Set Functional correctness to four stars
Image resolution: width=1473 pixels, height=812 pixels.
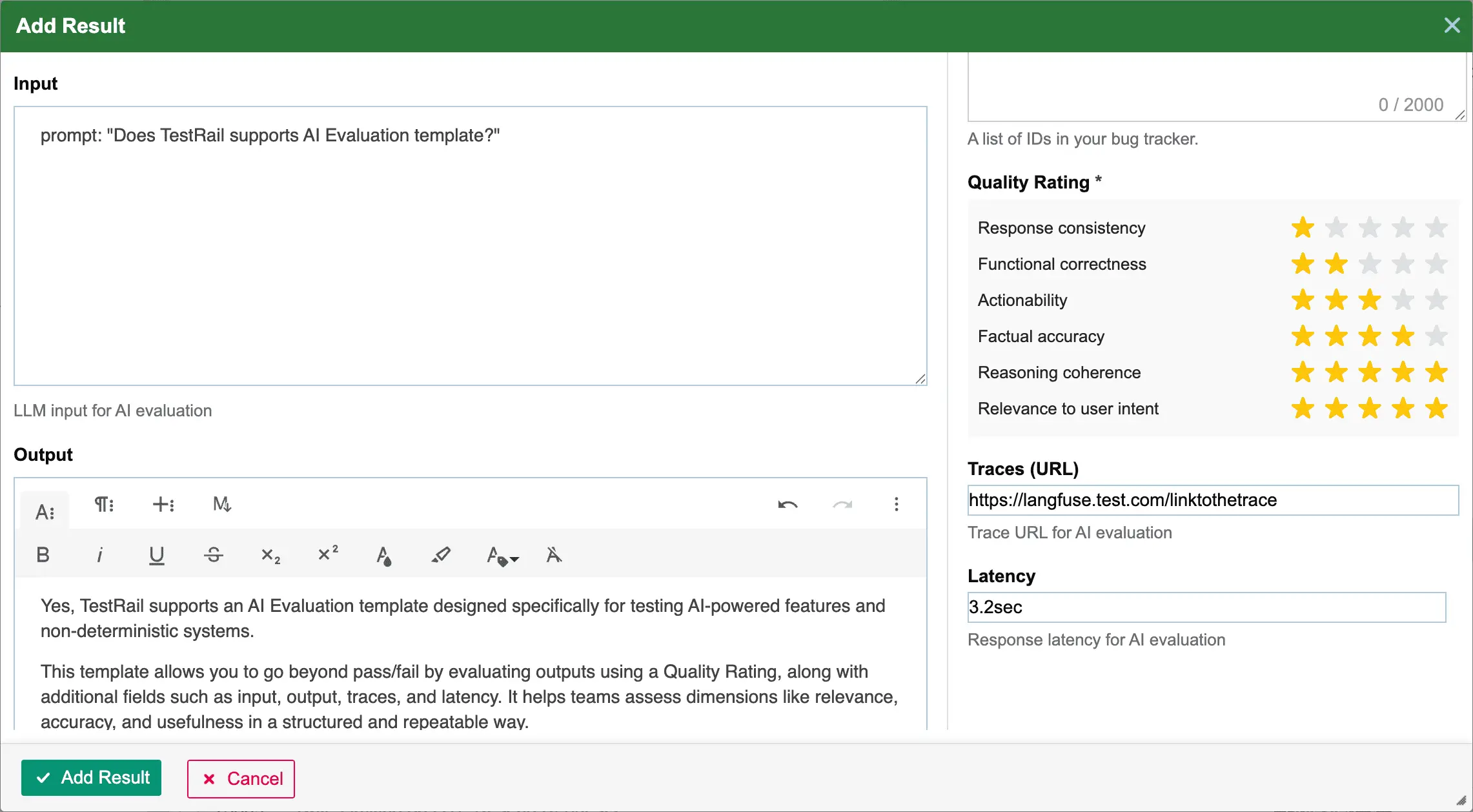[1403, 263]
